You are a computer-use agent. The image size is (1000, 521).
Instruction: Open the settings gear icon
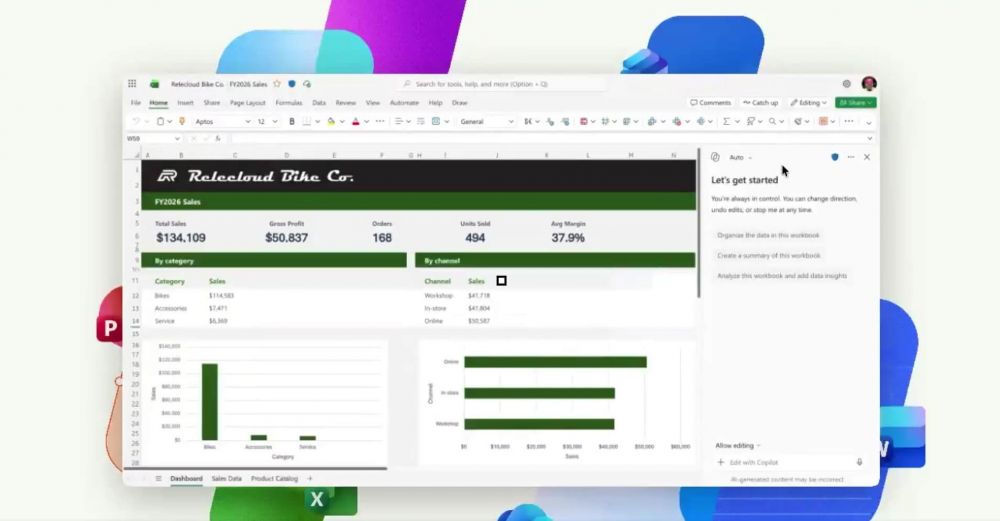(x=846, y=84)
